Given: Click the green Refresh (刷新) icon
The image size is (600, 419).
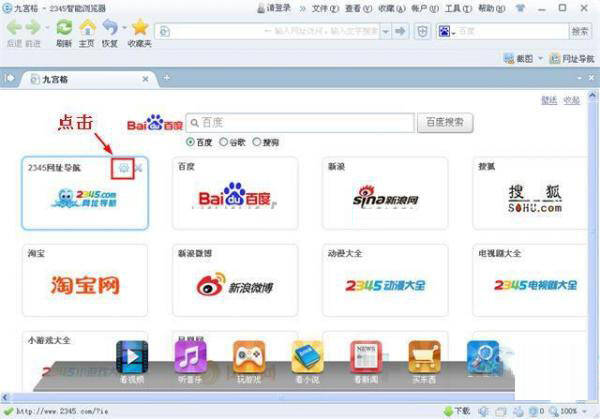Looking at the screenshot, I should 64,28.
